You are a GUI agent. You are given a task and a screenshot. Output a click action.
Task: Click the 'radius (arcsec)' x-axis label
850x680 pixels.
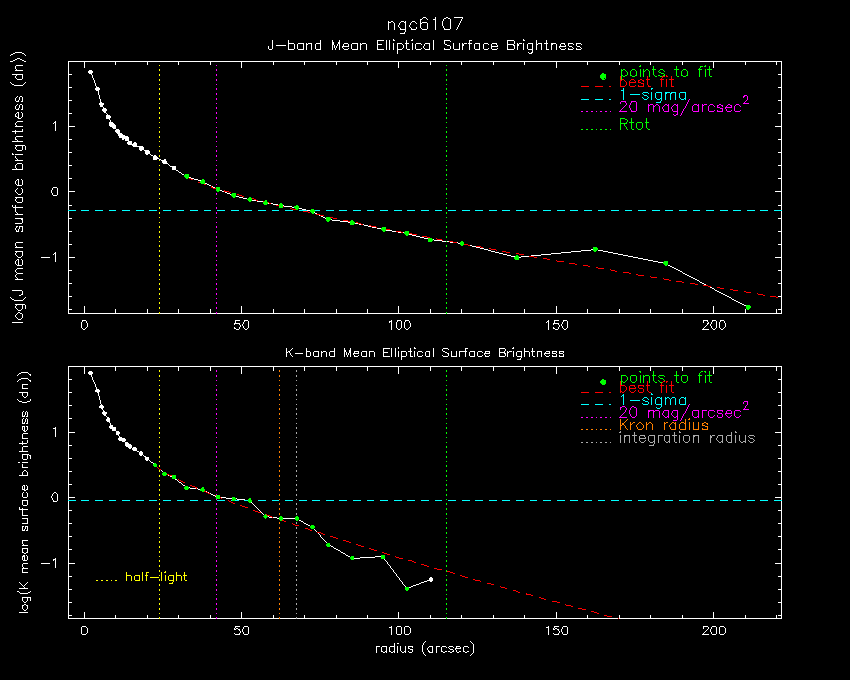(x=425, y=648)
